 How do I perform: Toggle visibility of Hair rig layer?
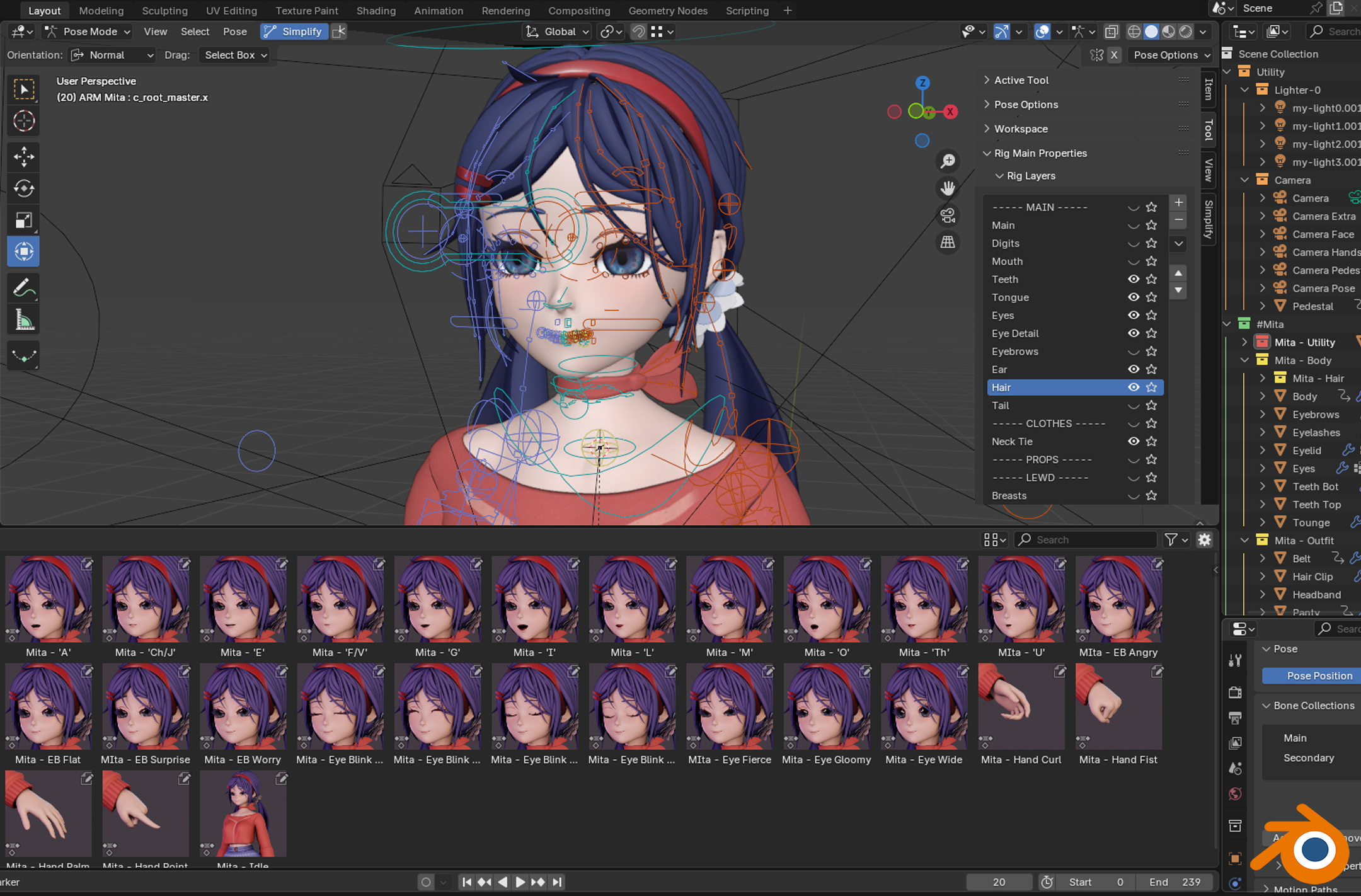1134,387
